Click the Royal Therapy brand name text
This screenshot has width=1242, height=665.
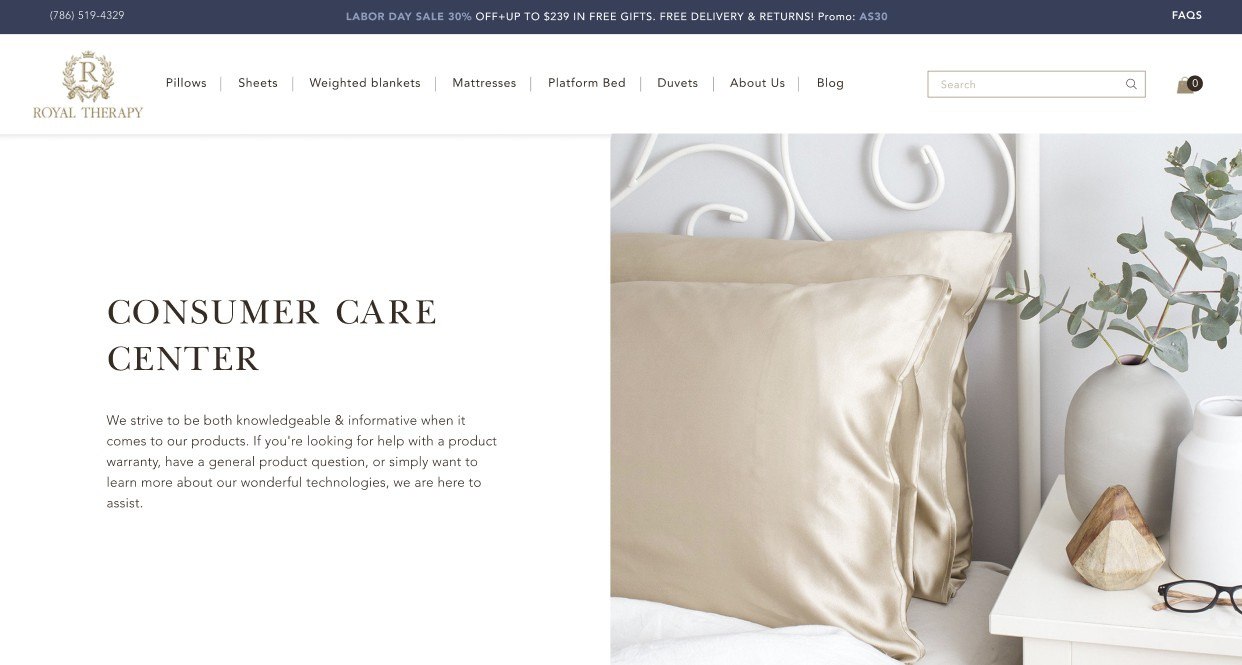click(88, 113)
